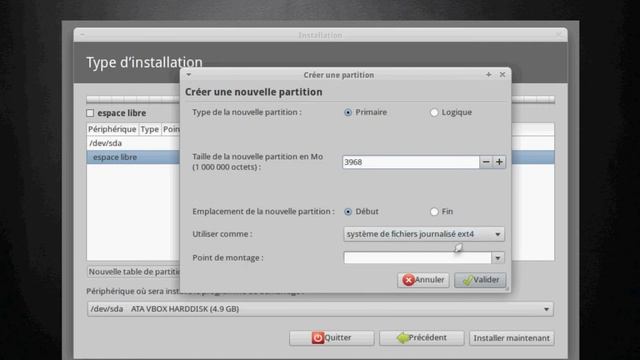Screen dimensions: 640x360
Task: Click the red power icon on Quitter
Action: 318,338
